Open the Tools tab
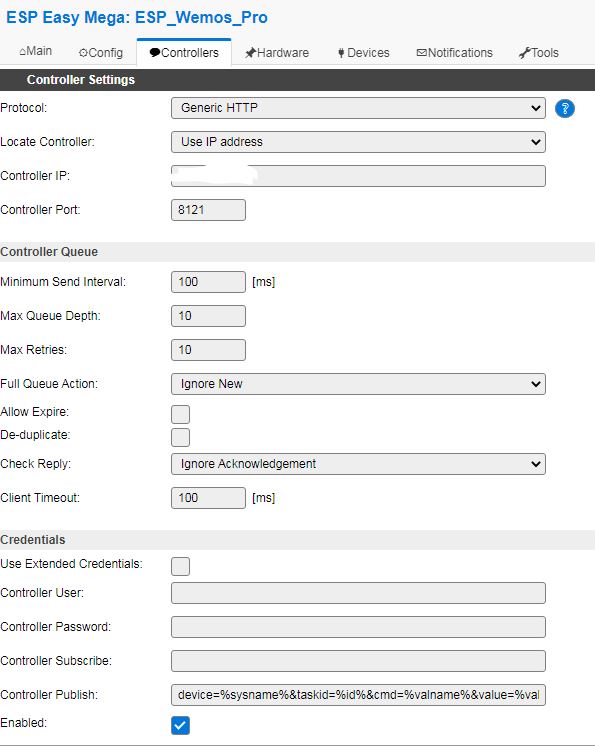 [538, 53]
